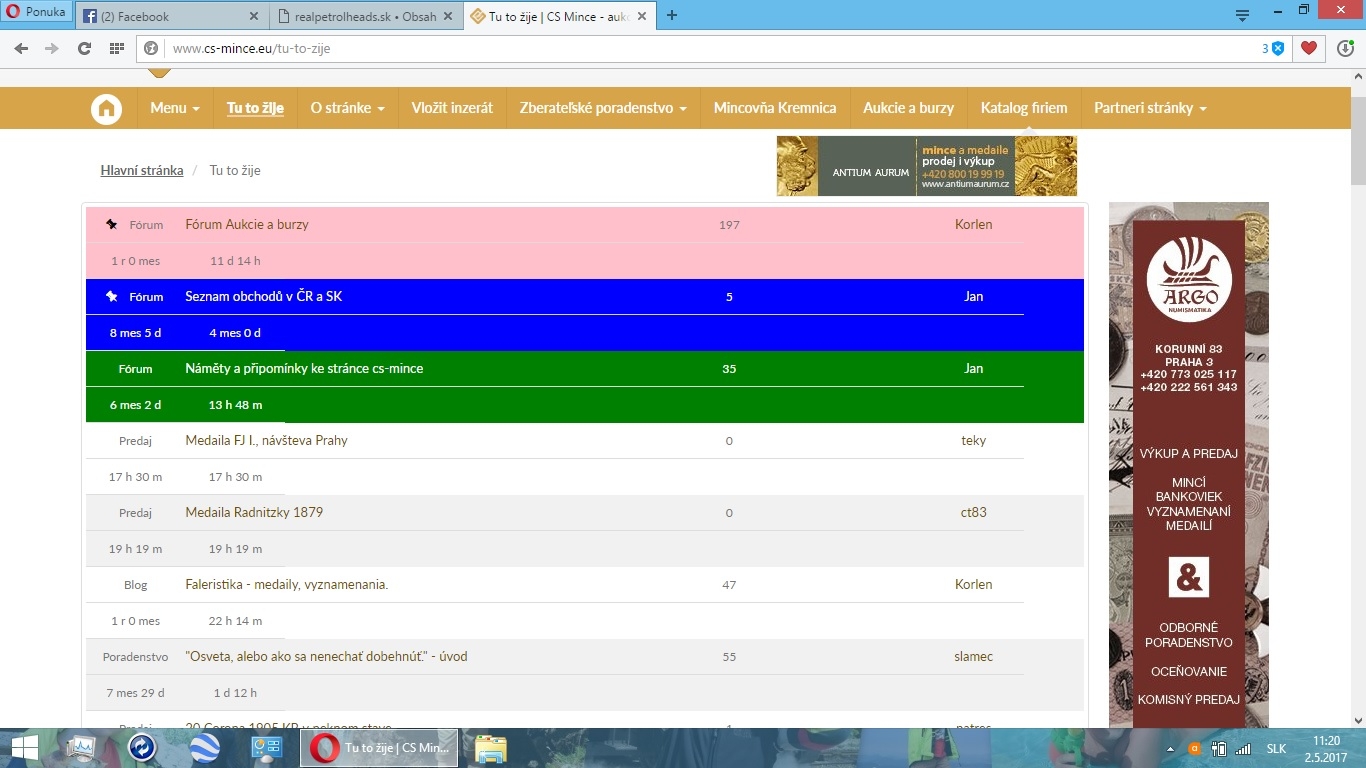Open the tab list menu icon
The image size is (1366, 768).
[x=1243, y=15]
